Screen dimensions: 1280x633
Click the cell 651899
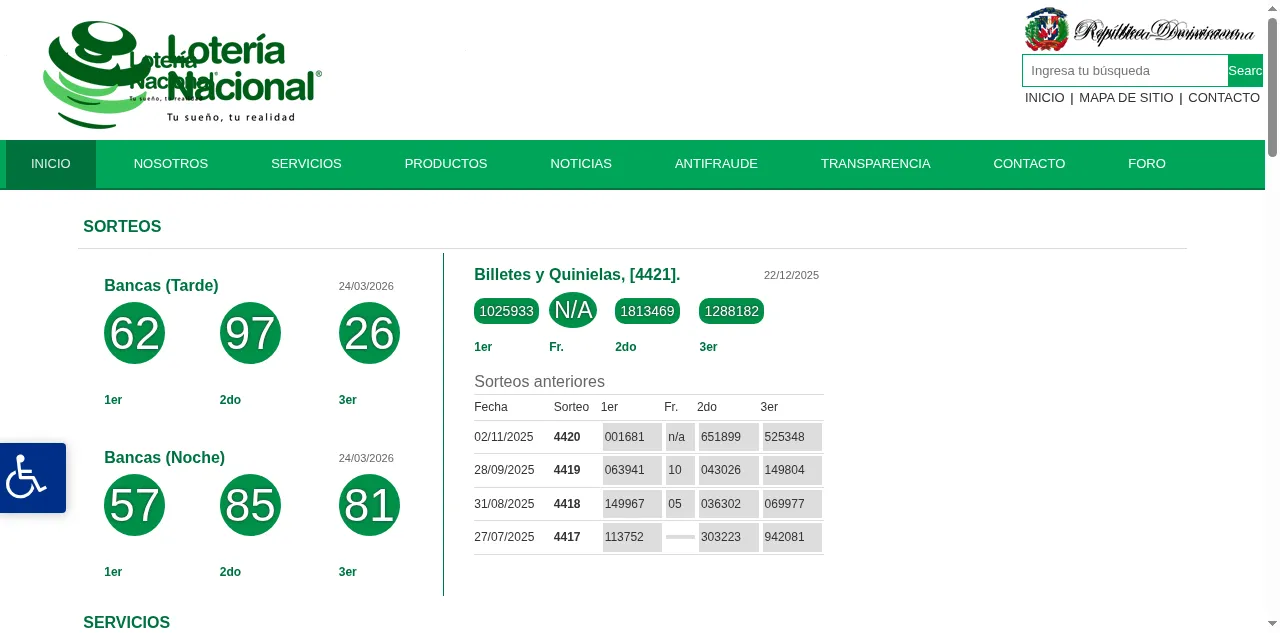click(729, 437)
